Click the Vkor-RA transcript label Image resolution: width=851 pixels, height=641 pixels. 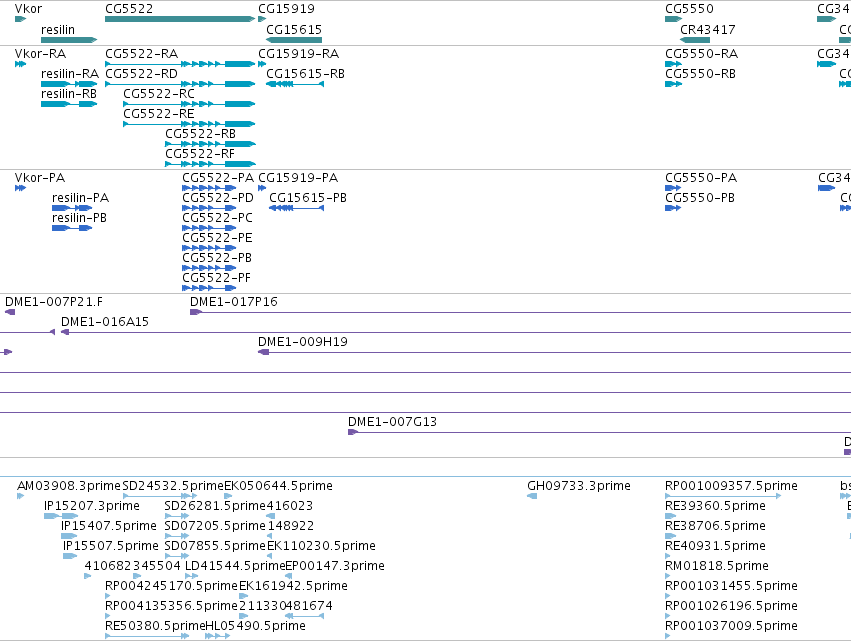tap(40, 54)
